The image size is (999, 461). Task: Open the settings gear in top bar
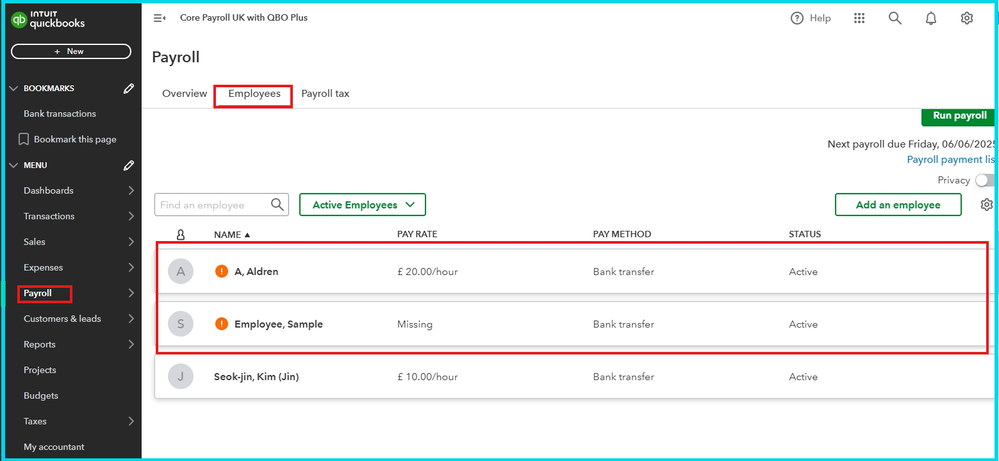(967, 18)
